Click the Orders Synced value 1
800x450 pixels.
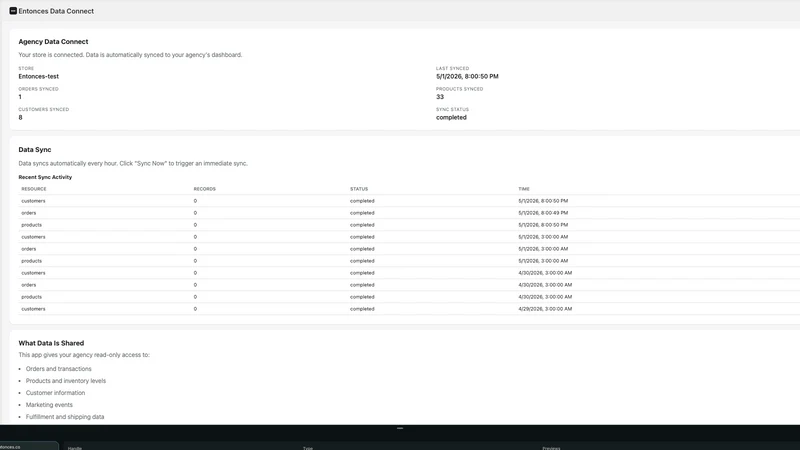point(20,97)
